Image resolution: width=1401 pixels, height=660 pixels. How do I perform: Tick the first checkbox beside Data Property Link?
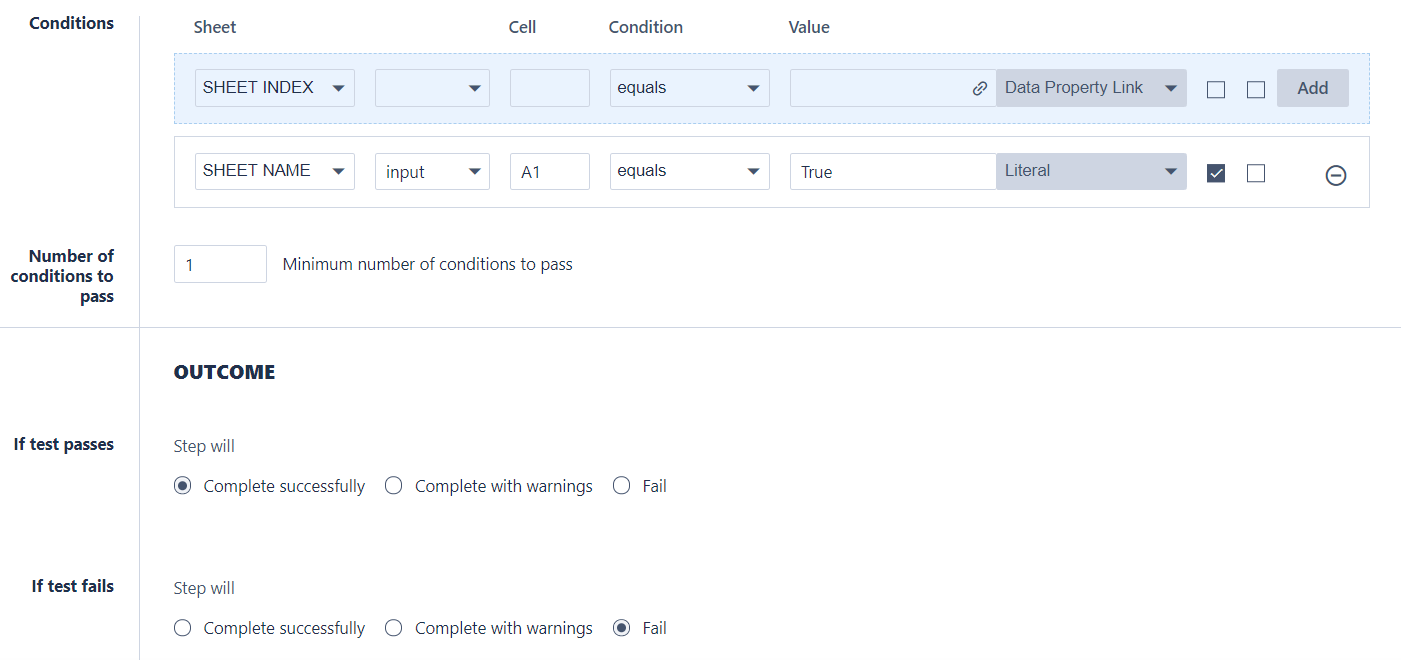pos(1216,90)
